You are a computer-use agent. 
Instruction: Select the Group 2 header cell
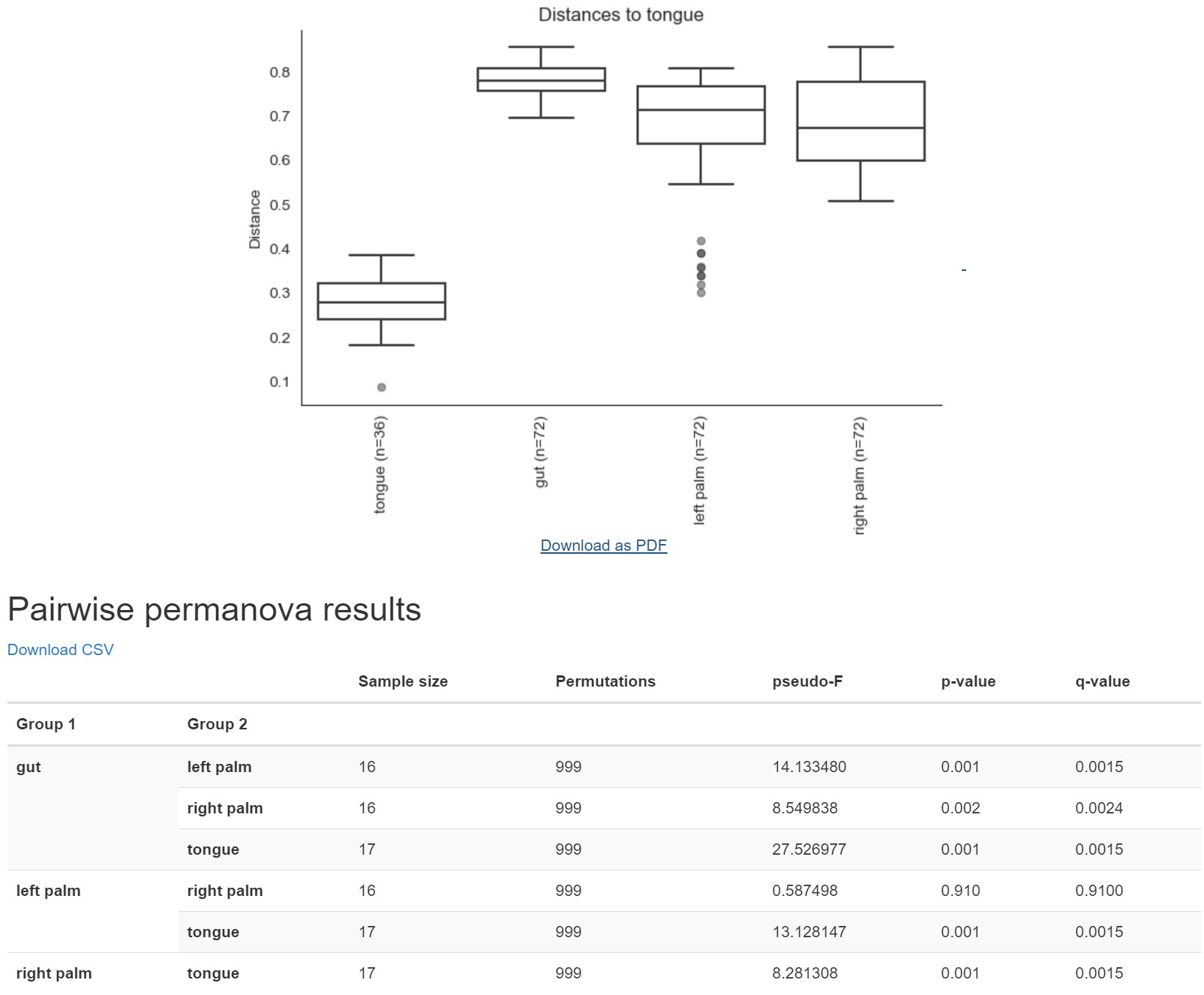point(217,724)
